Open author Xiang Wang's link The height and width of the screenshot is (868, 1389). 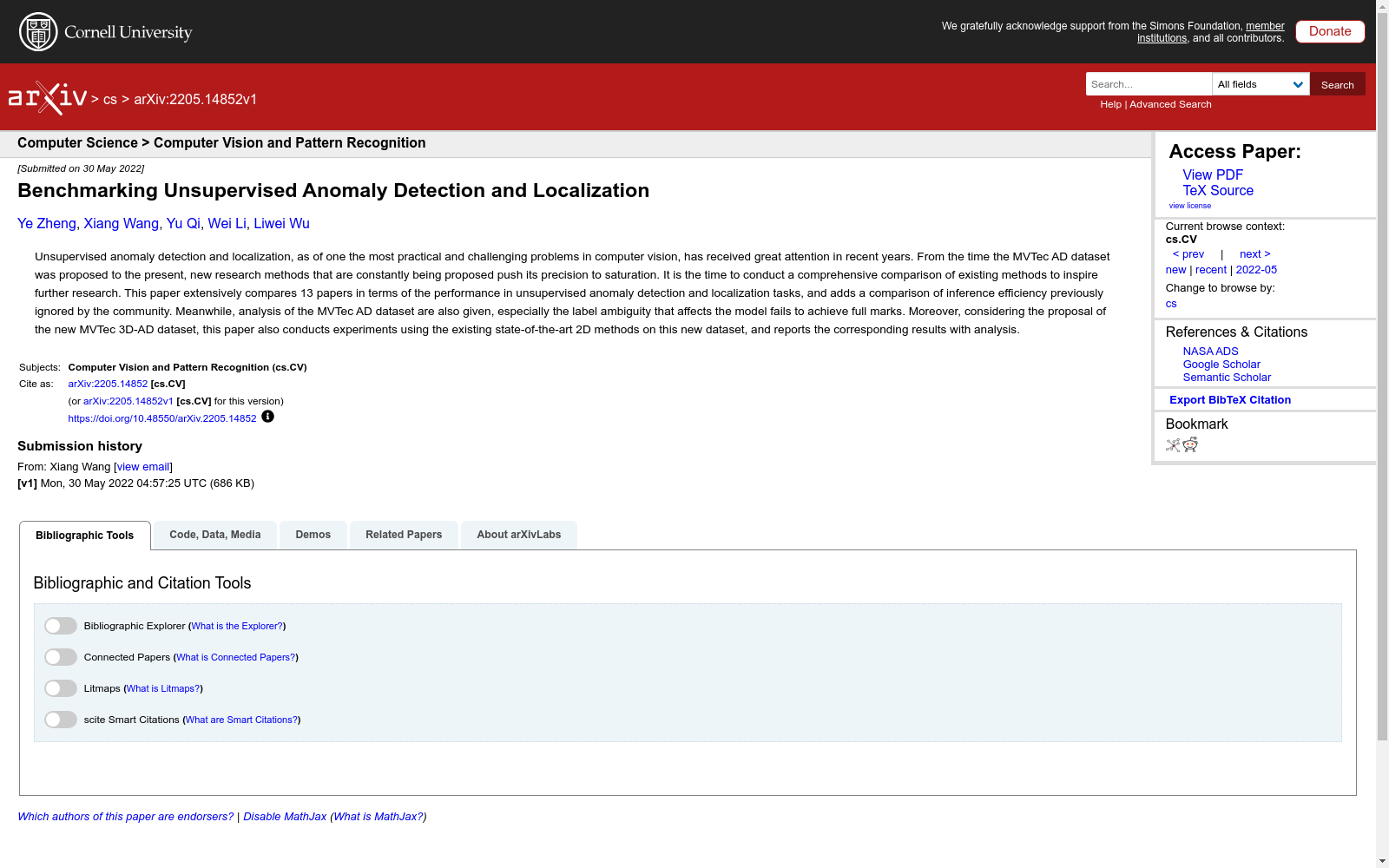122,224
